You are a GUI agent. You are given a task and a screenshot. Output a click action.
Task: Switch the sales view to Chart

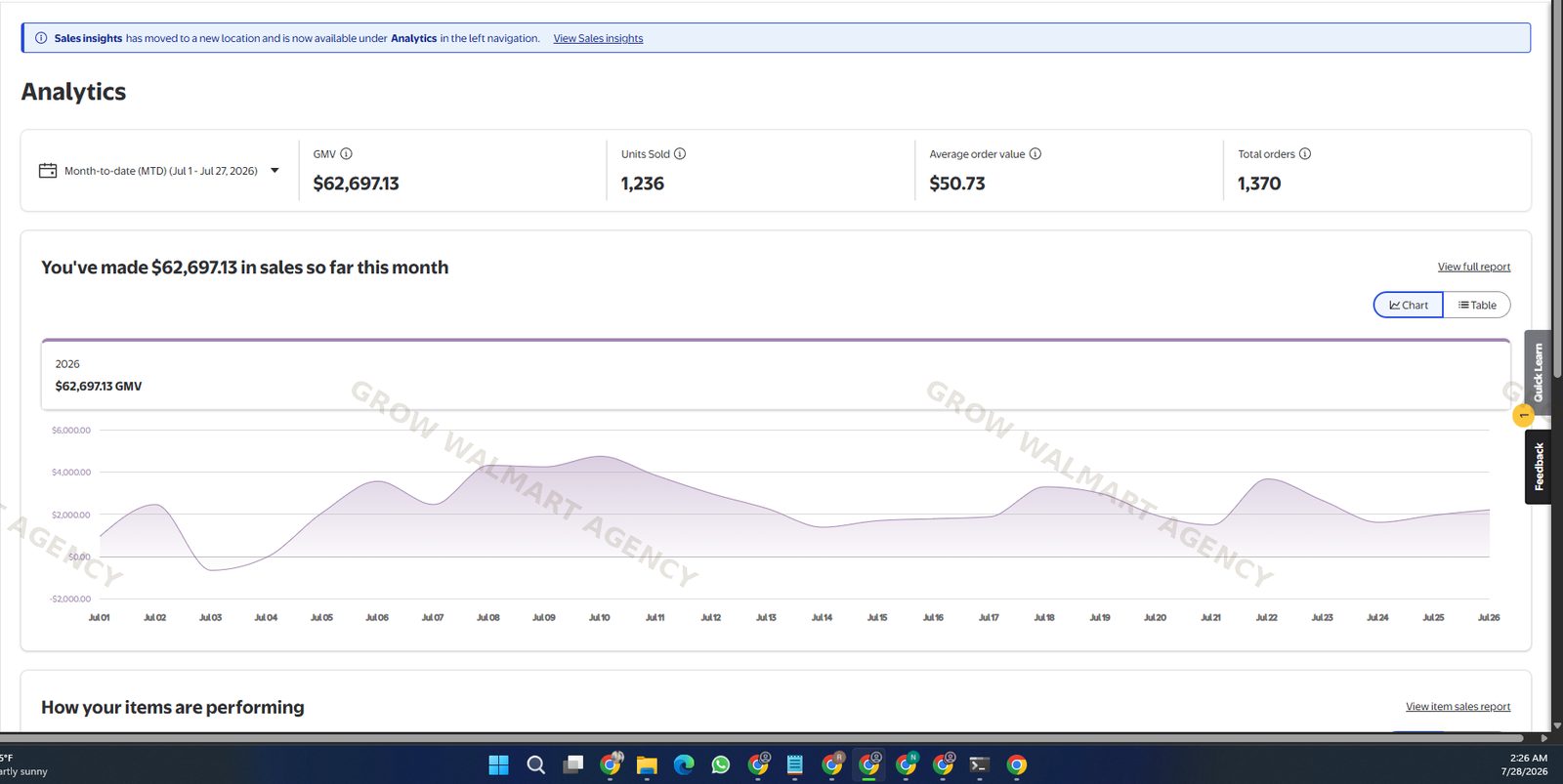1409,305
